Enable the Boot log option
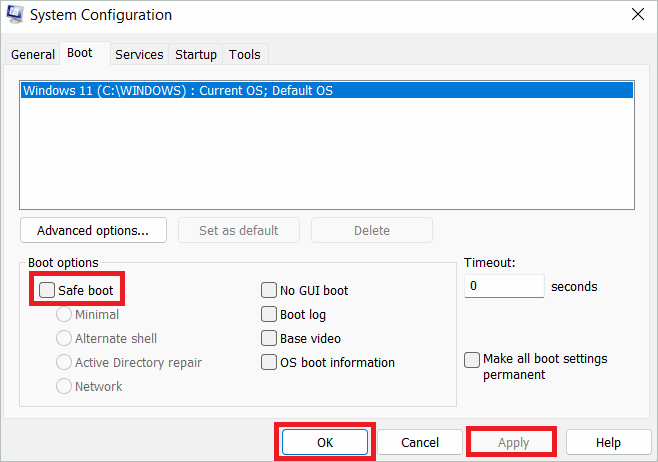 point(269,315)
